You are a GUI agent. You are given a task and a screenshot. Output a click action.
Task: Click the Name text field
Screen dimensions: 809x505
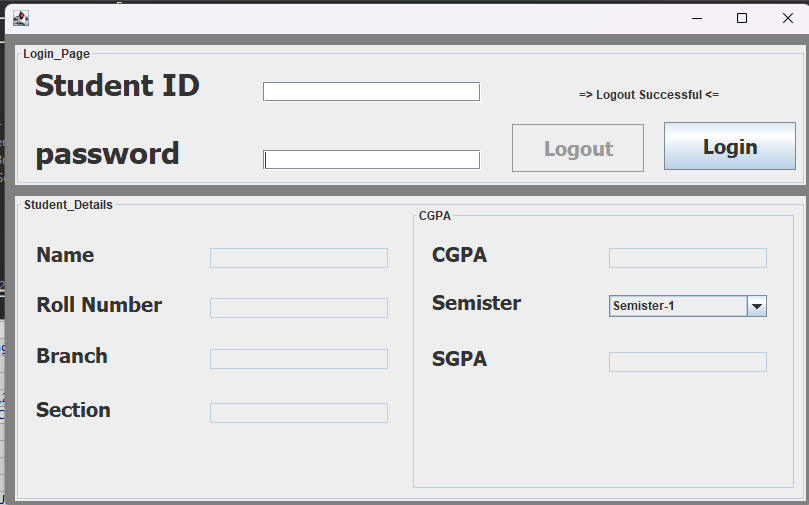coord(299,258)
